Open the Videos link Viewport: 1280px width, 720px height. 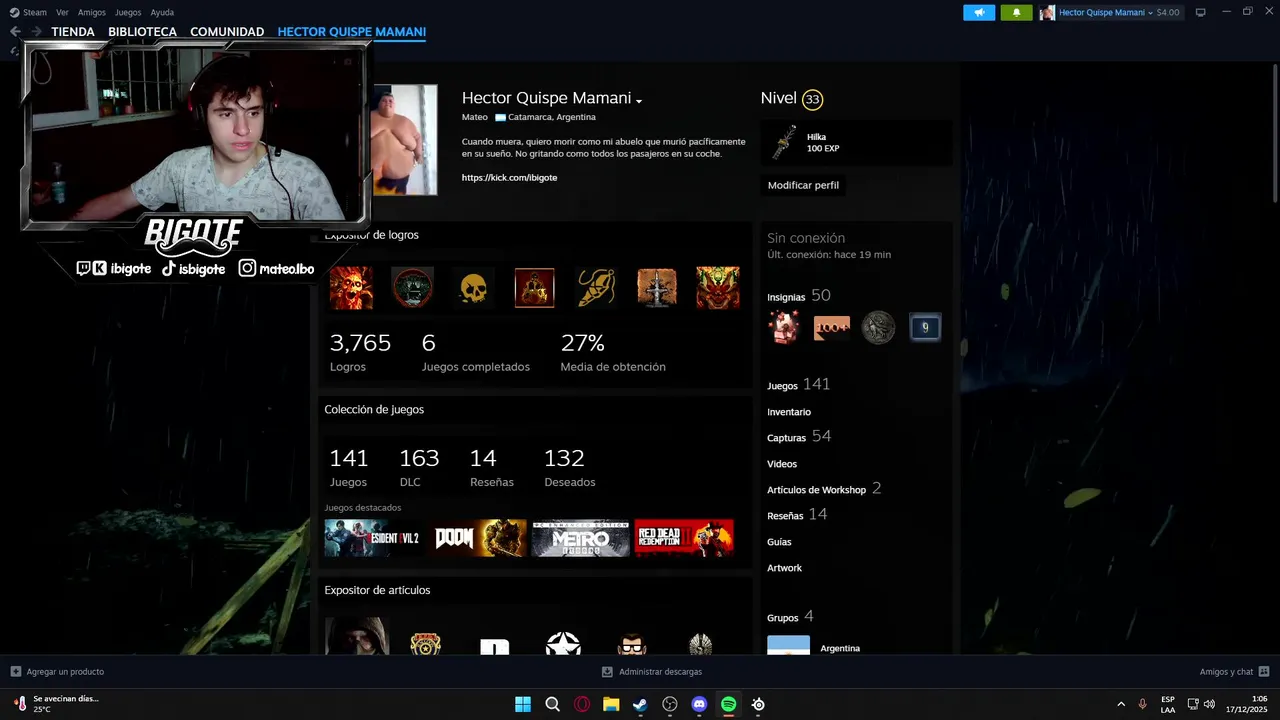(782, 464)
